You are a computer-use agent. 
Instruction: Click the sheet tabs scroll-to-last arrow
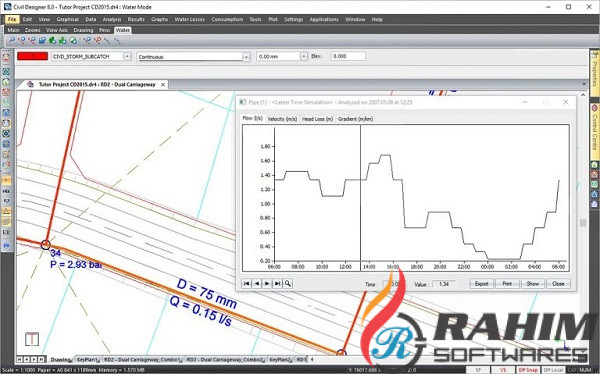pos(42,359)
